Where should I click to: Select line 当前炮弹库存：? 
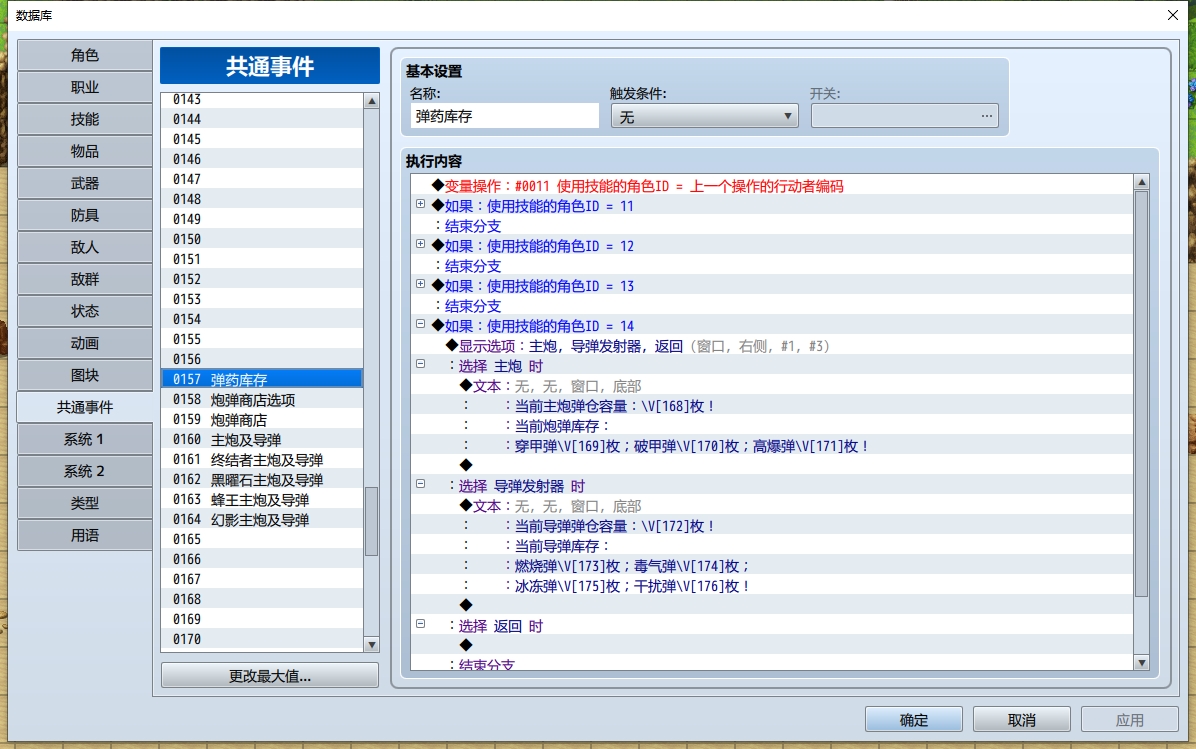(x=771, y=426)
